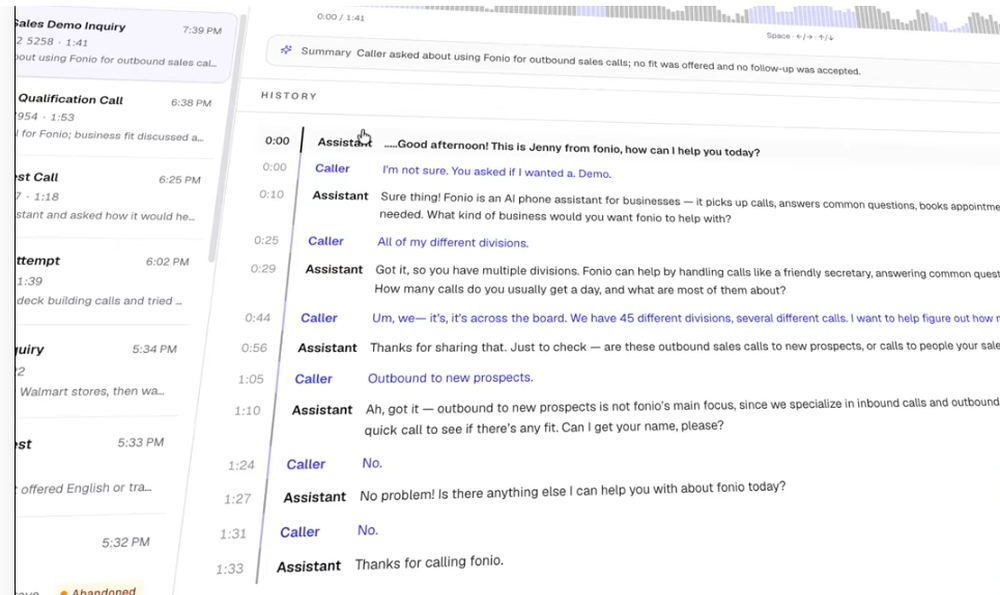Click the Summary text about outbound sales calls
This screenshot has height=595, width=1000.
[608, 62]
